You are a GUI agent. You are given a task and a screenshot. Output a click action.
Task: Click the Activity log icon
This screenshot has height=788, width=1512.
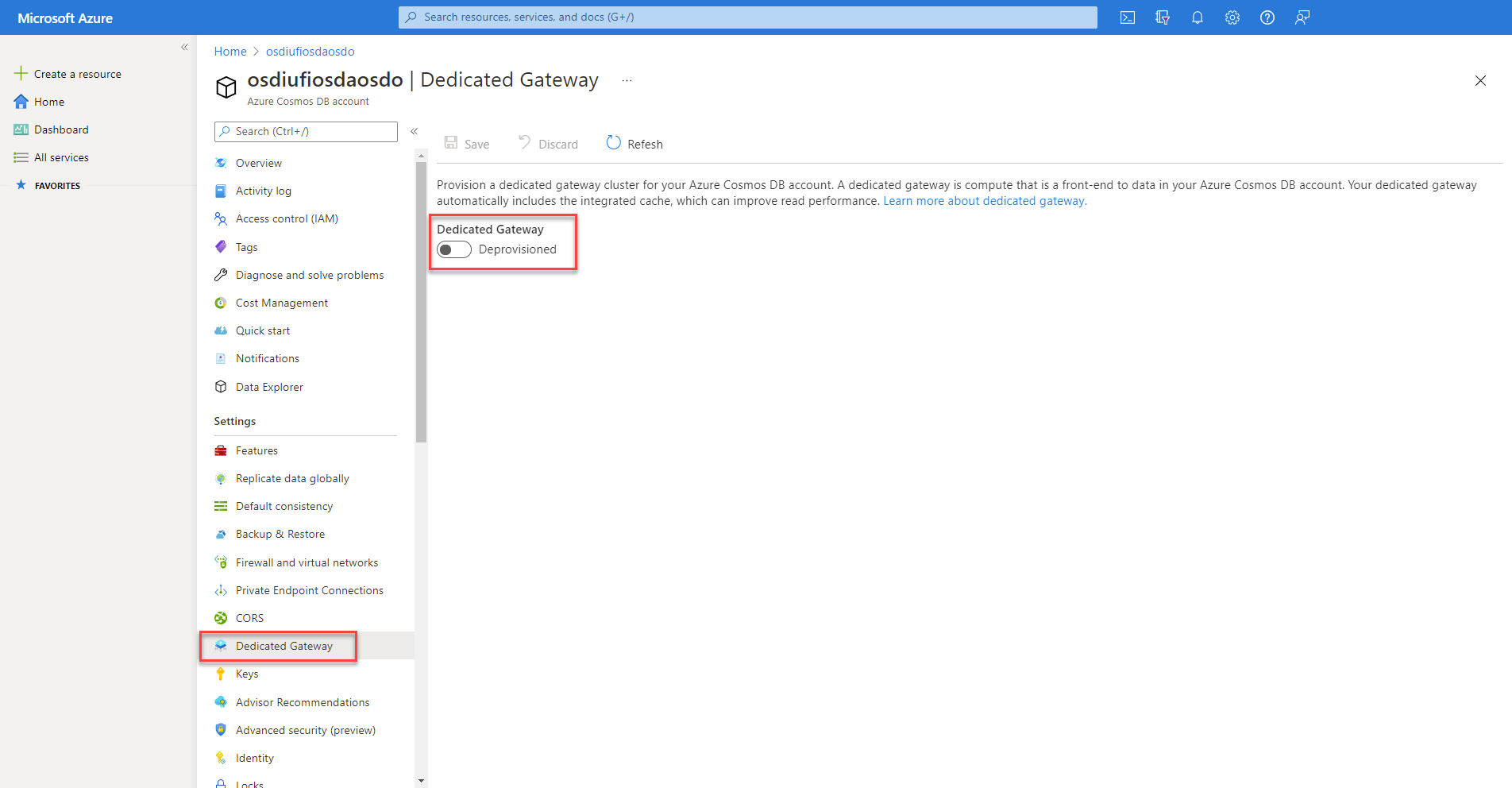tap(221, 191)
